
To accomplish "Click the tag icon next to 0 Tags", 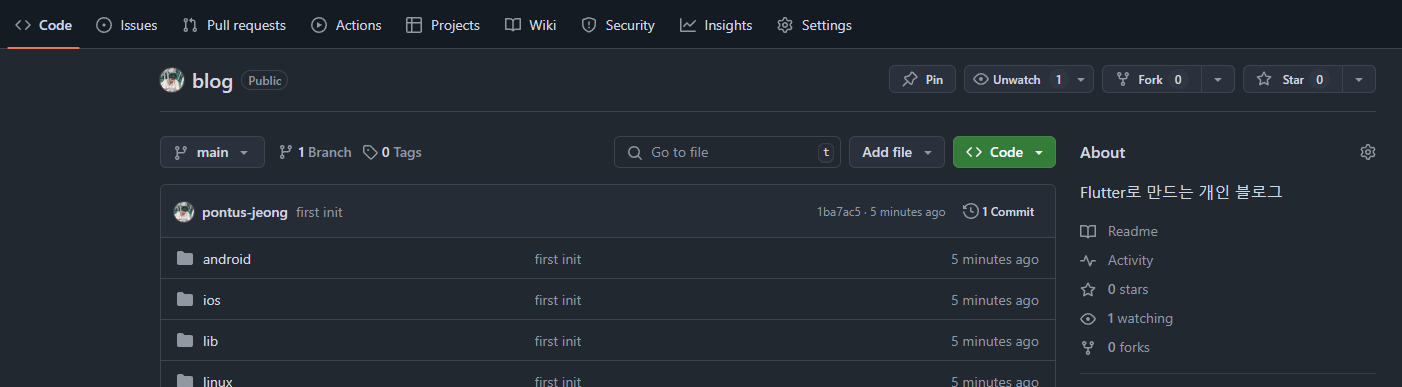I will coord(370,152).
